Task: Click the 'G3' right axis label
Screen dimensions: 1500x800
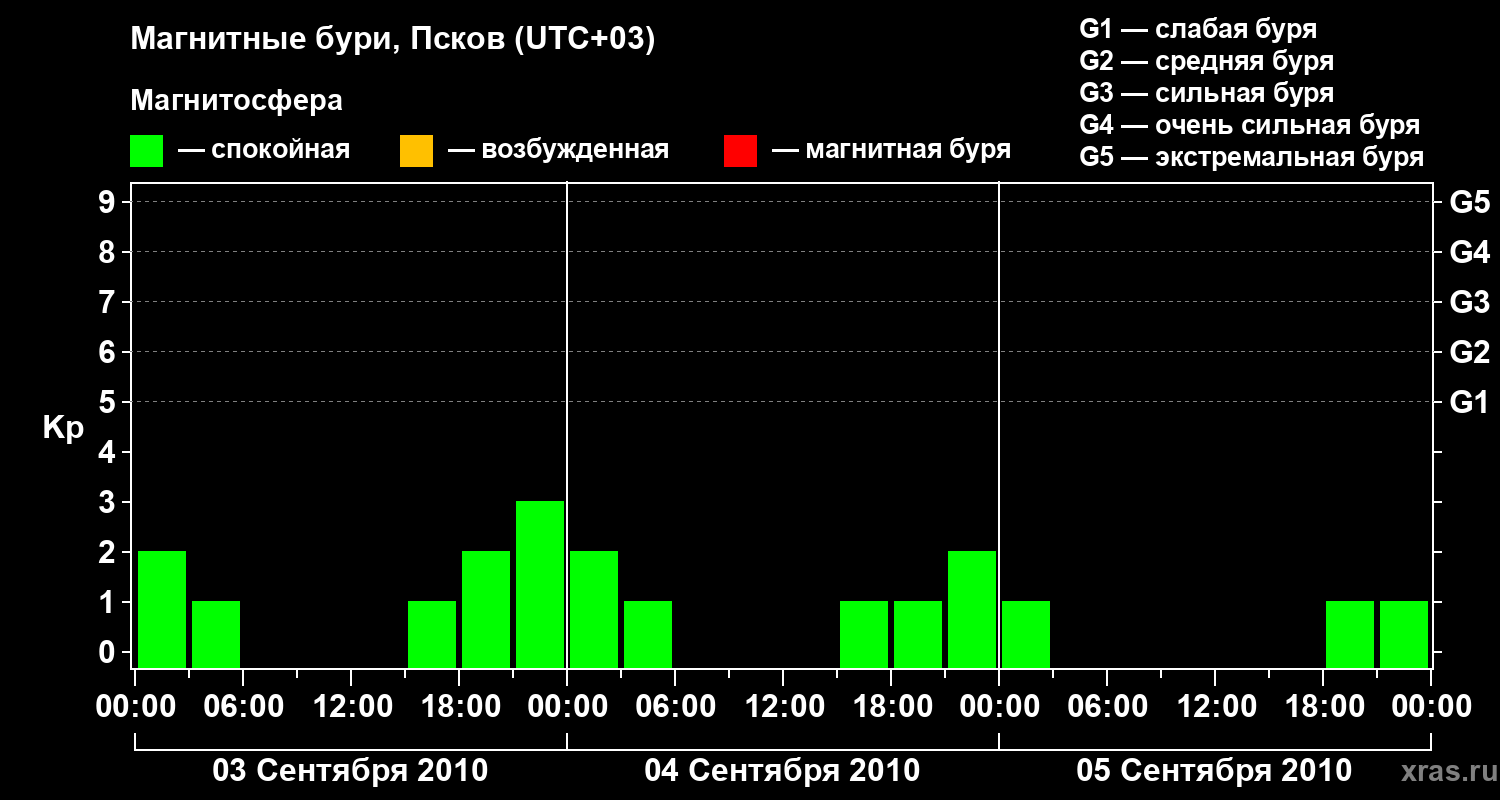Action: click(x=1469, y=302)
